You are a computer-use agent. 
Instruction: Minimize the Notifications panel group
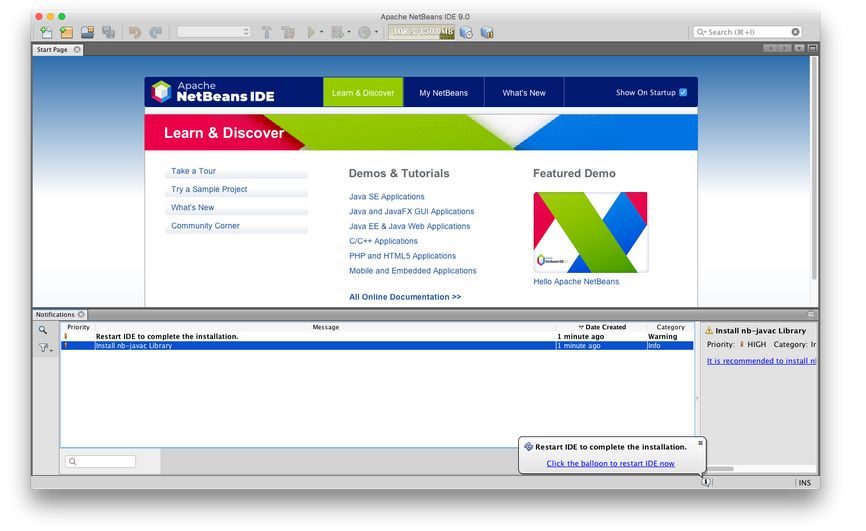(811, 314)
